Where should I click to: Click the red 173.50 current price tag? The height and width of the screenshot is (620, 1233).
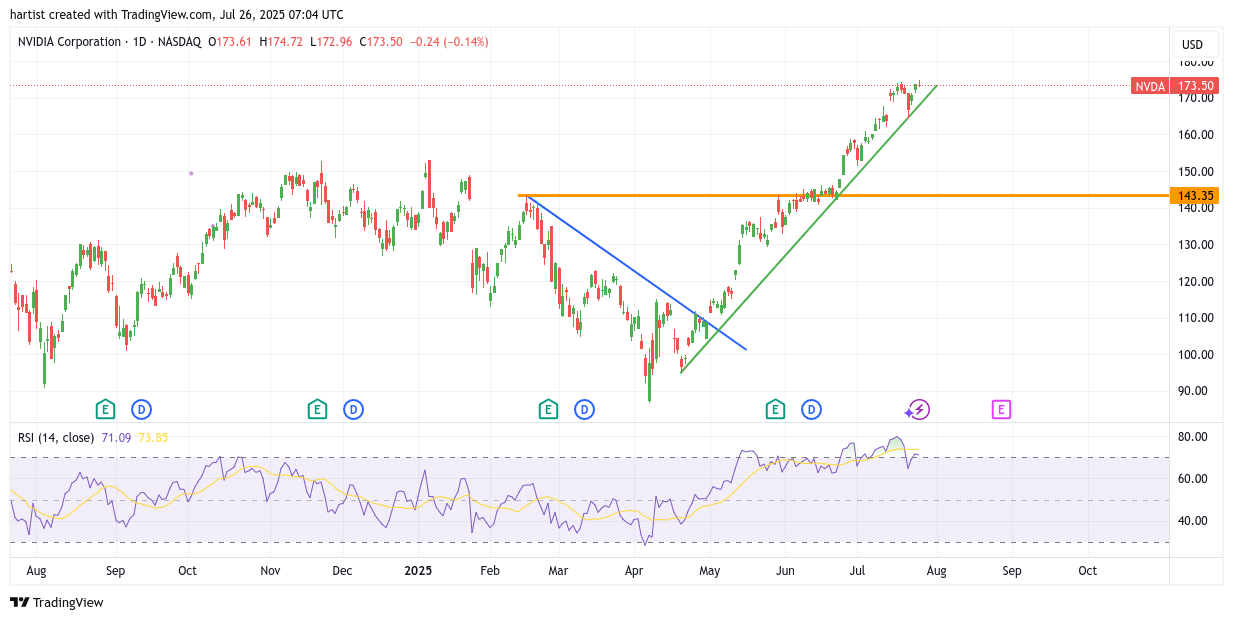click(1196, 86)
